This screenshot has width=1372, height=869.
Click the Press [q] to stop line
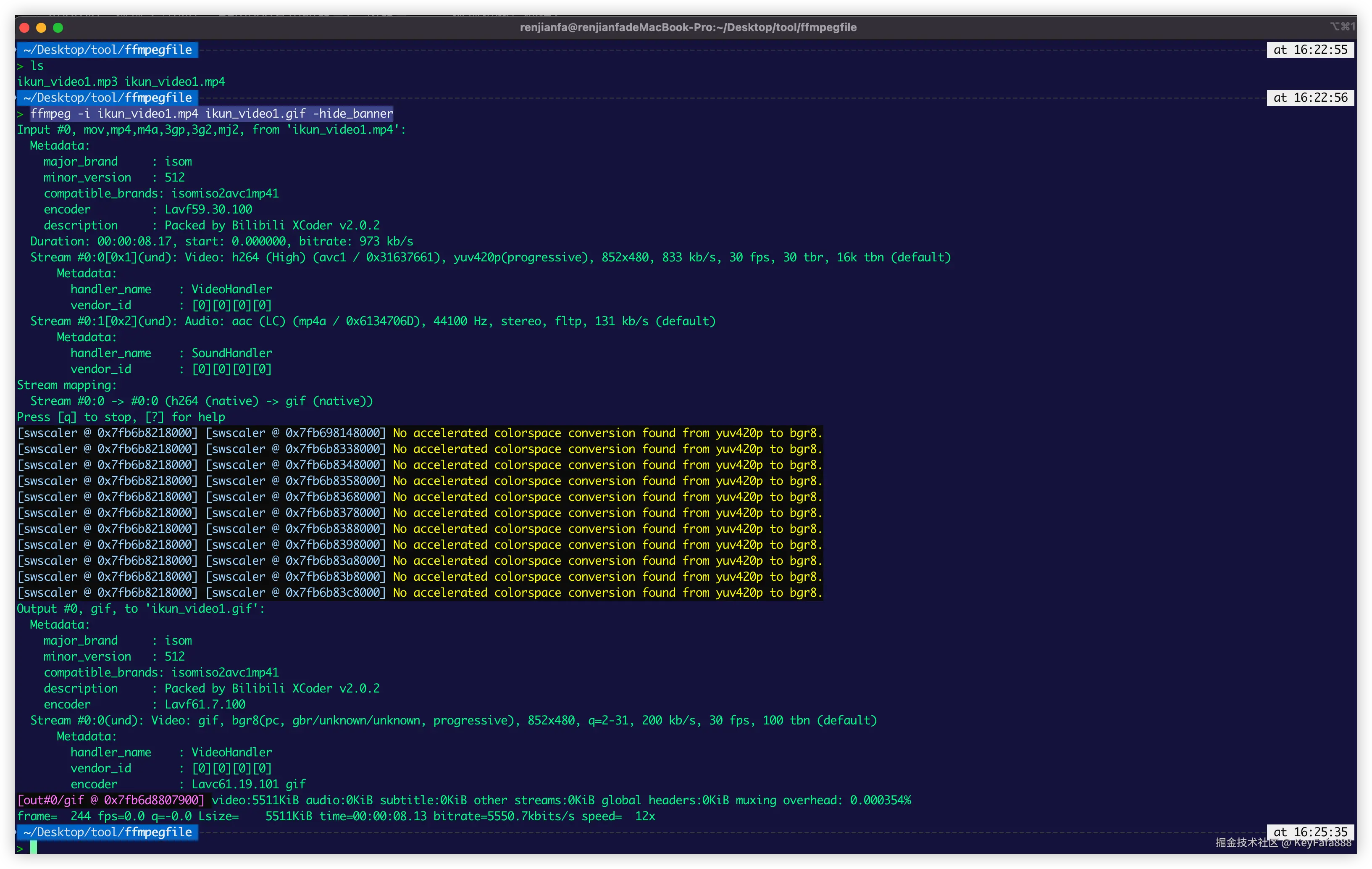pyautogui.click(x=121, y=417)
